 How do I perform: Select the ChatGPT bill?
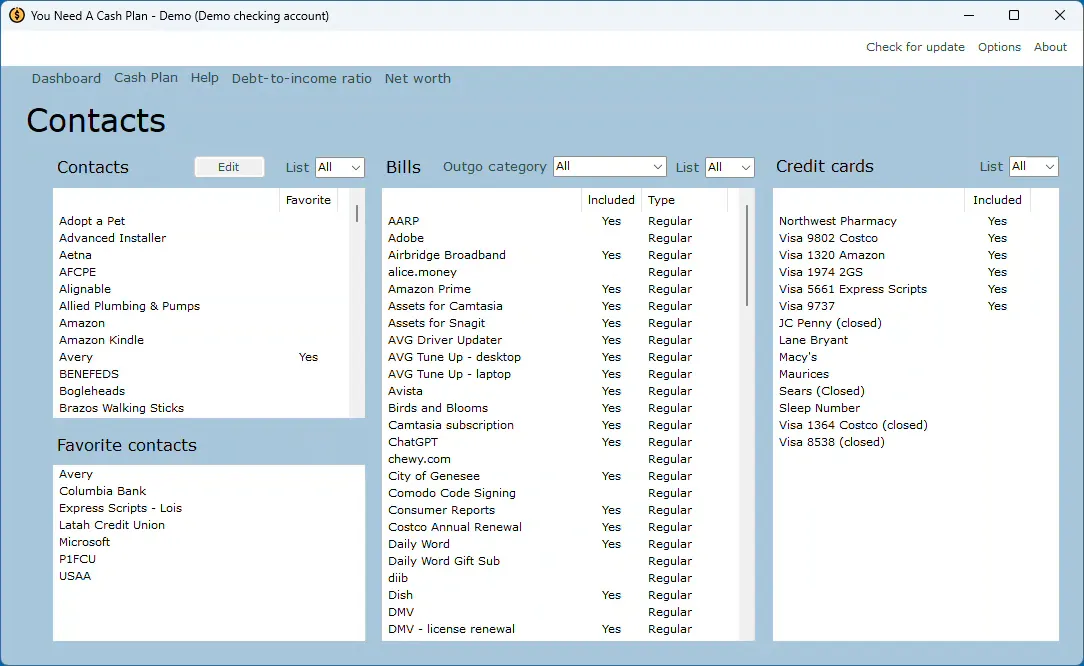[x=413, y=442]
